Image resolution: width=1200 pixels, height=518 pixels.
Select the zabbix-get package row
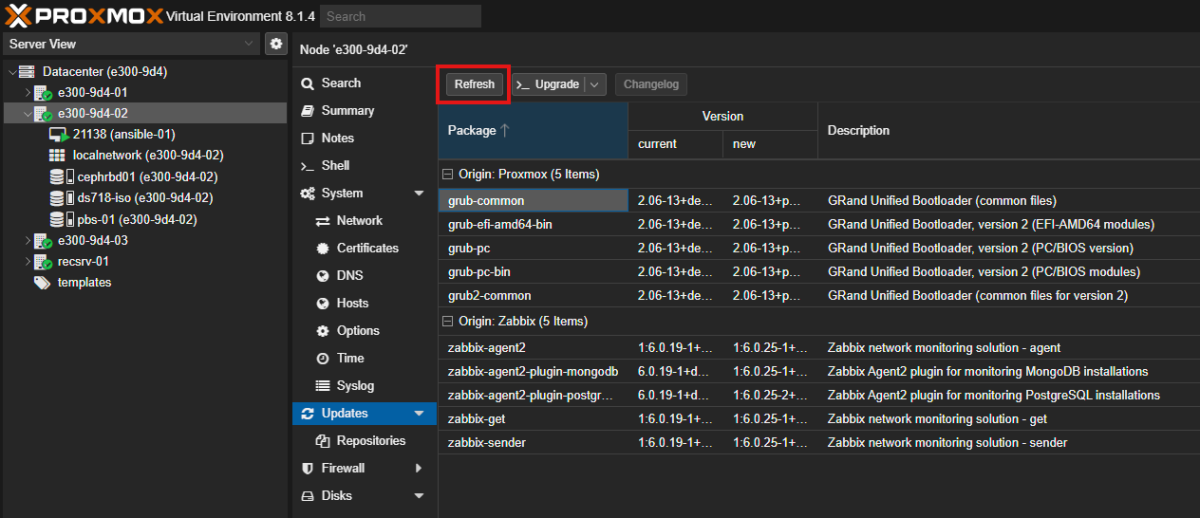pos(819,419)
